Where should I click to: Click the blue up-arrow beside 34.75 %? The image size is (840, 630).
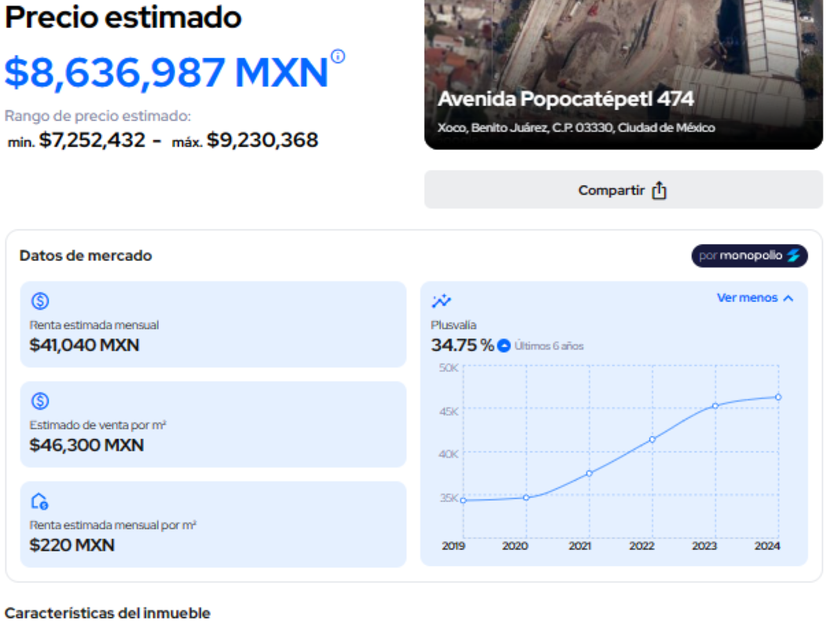click(504, 346)
